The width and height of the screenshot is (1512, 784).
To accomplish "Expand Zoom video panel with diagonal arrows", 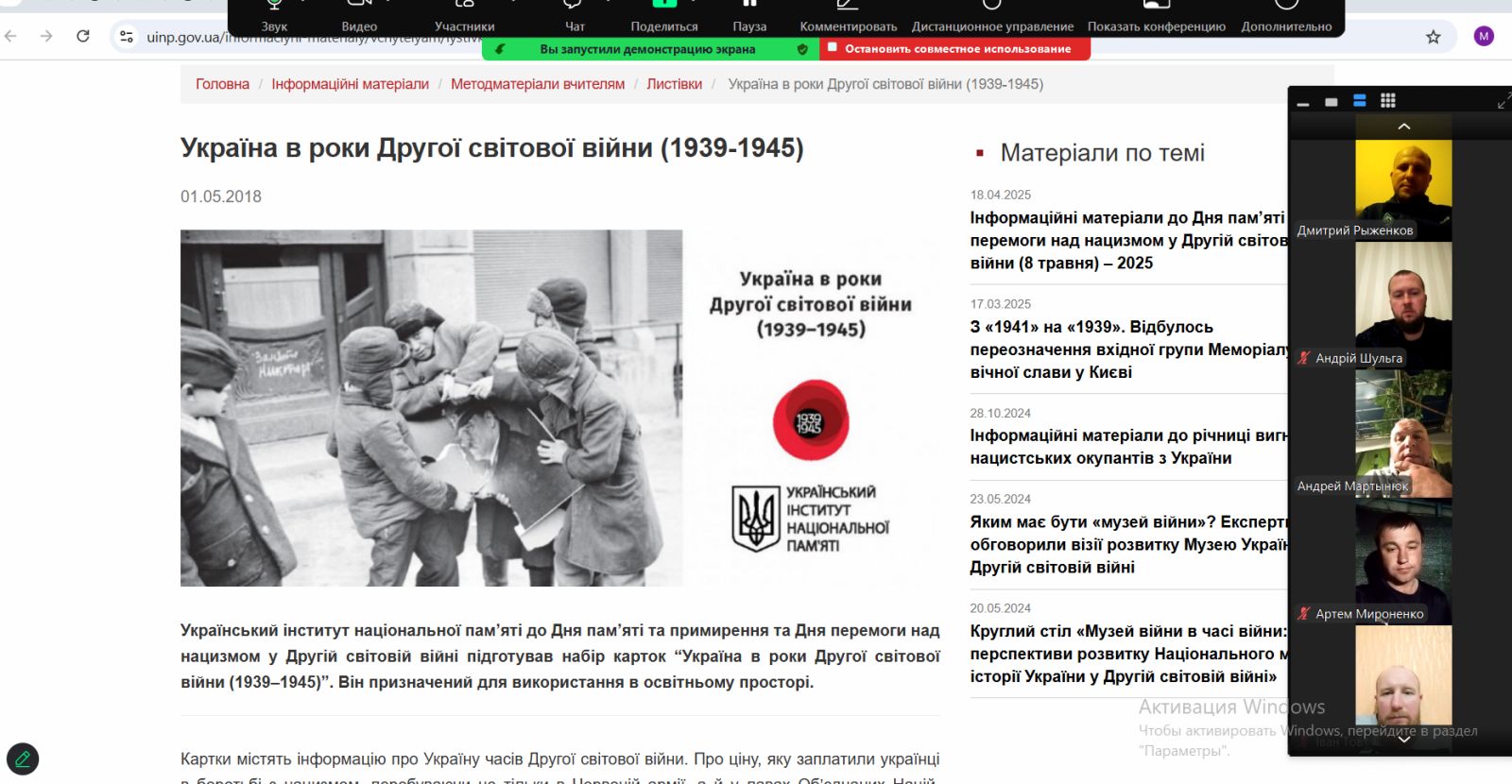I will pos(1503,102).
